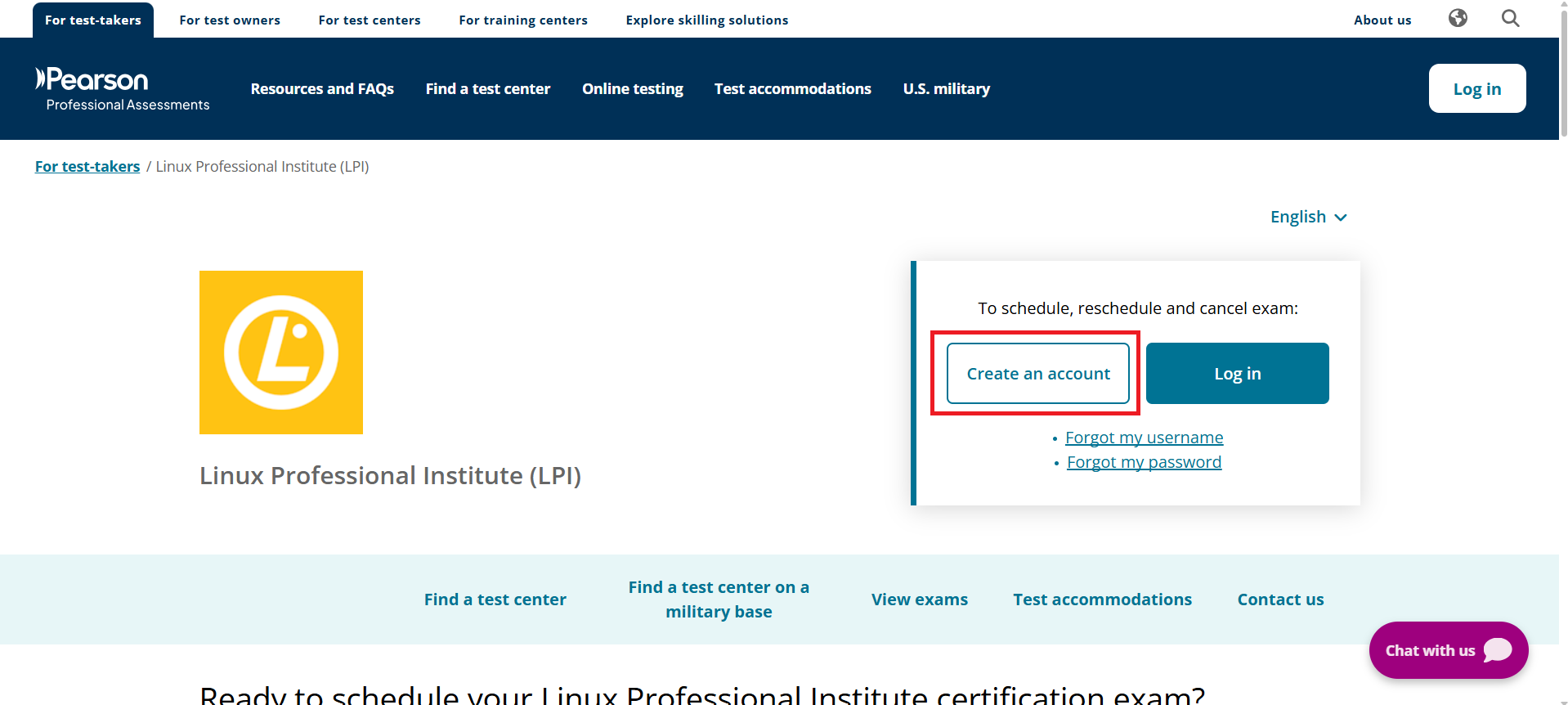Click the Pearson Professional Assessments logo
This screenshot has width=1568, height=705.
[x=123, y=89]
